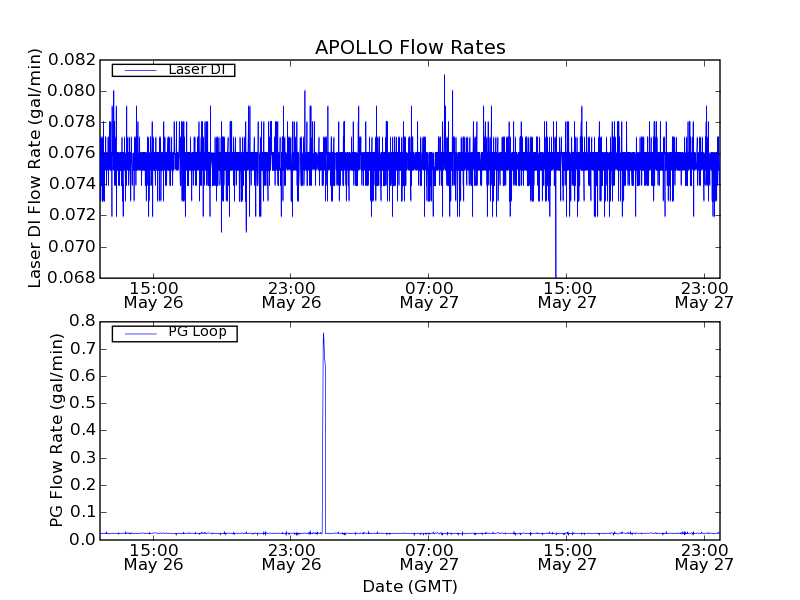Click the blue line sample in PG Loop legend
This screenshot has height=600, width=800.
click(139, 333)
